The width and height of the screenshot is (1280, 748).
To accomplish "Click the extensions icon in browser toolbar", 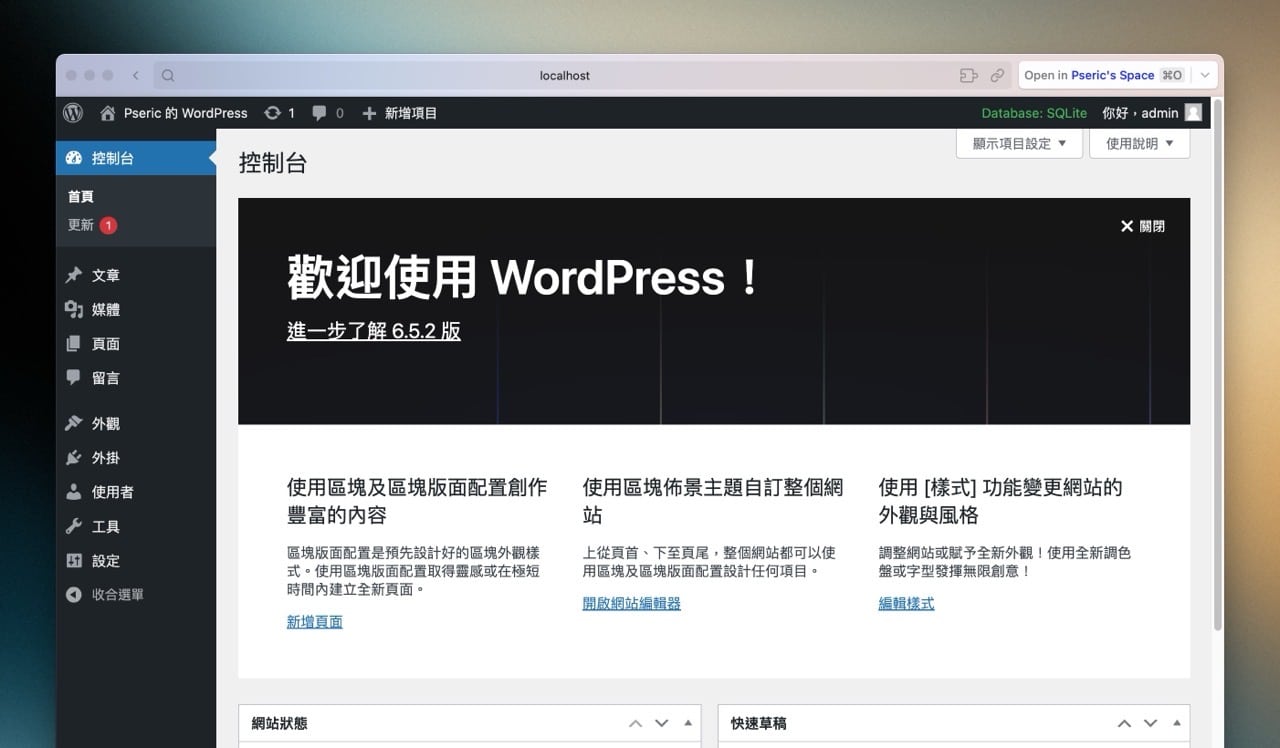I will point(967,75).
